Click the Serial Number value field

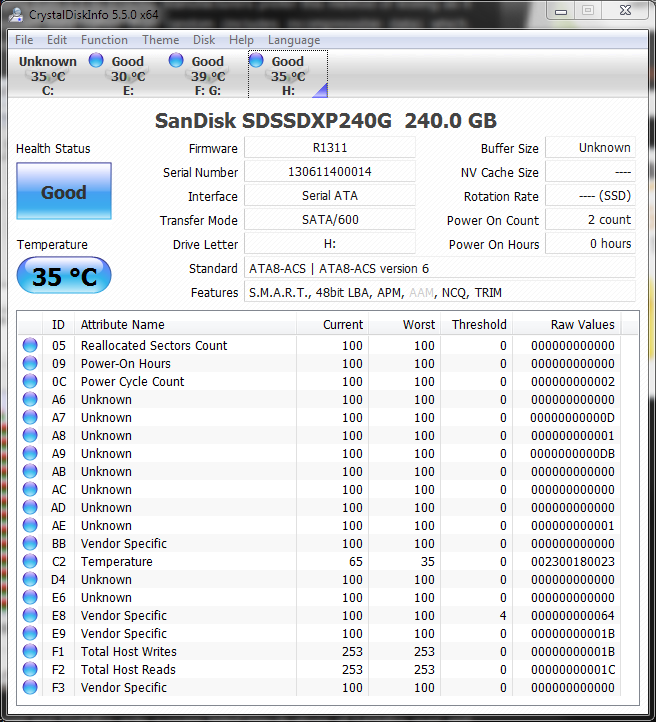coord(329,172)
